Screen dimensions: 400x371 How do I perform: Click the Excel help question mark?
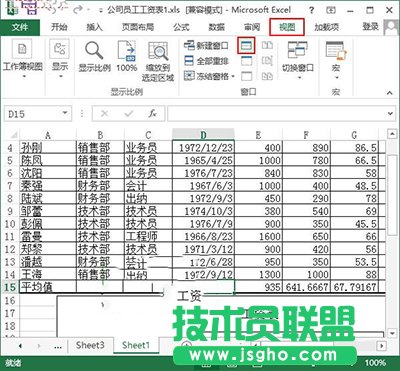tap(311, 10)
